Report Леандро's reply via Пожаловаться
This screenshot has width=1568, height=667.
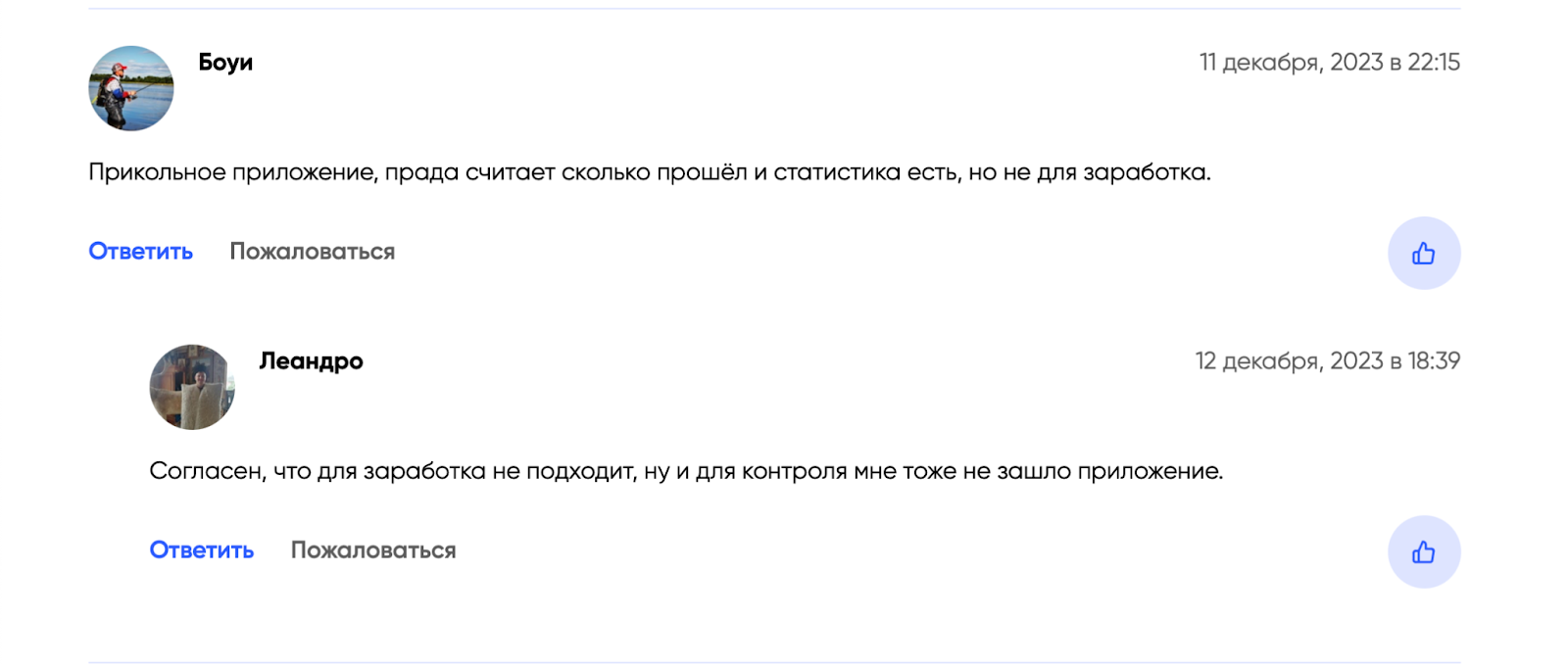click(373, 550)
